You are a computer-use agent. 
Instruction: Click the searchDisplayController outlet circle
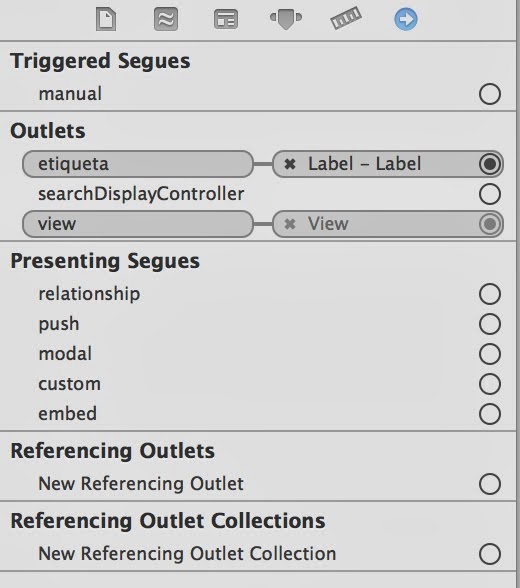click(x=490, y=194)
